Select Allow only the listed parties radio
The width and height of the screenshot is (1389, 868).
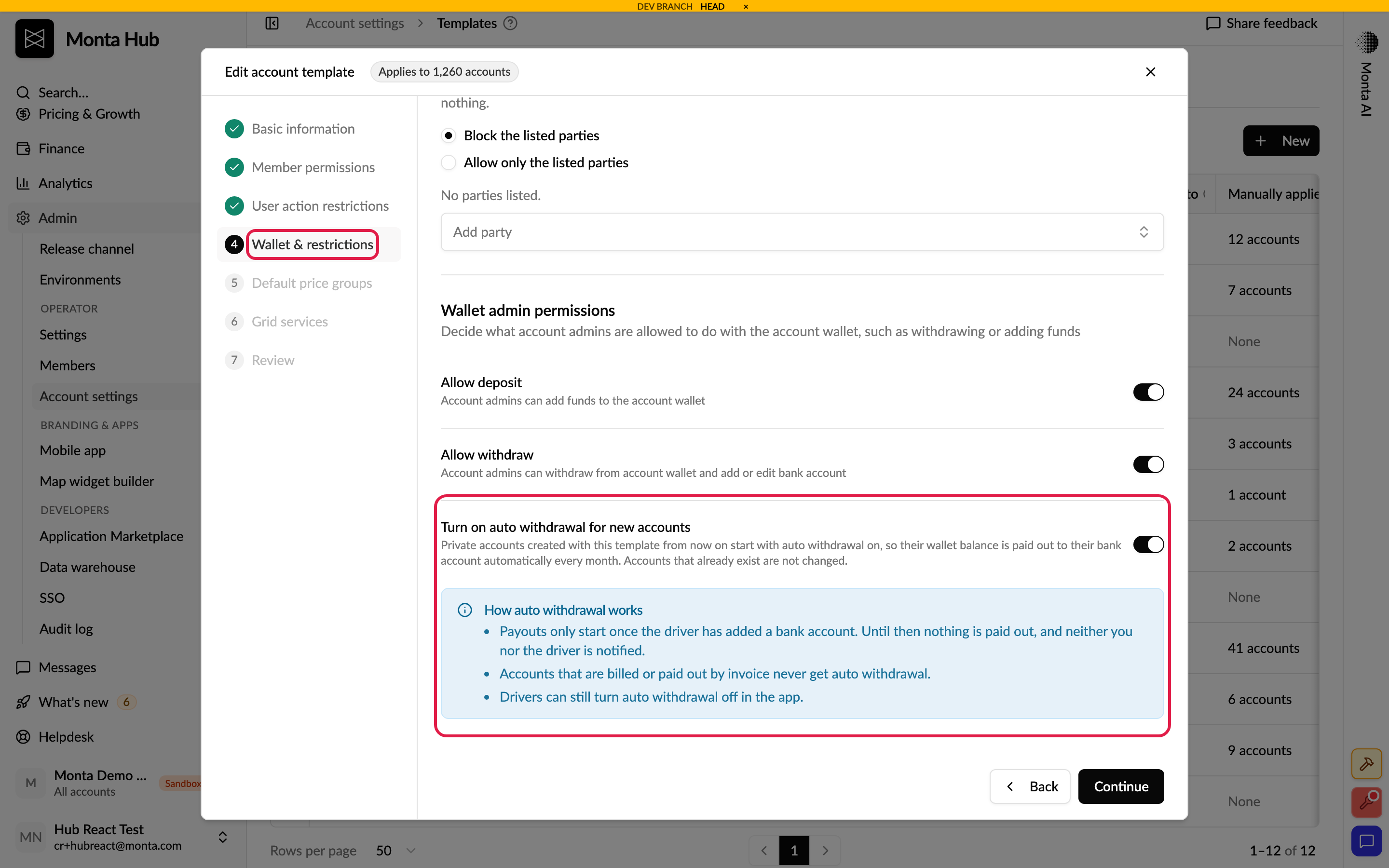[449, 163]
